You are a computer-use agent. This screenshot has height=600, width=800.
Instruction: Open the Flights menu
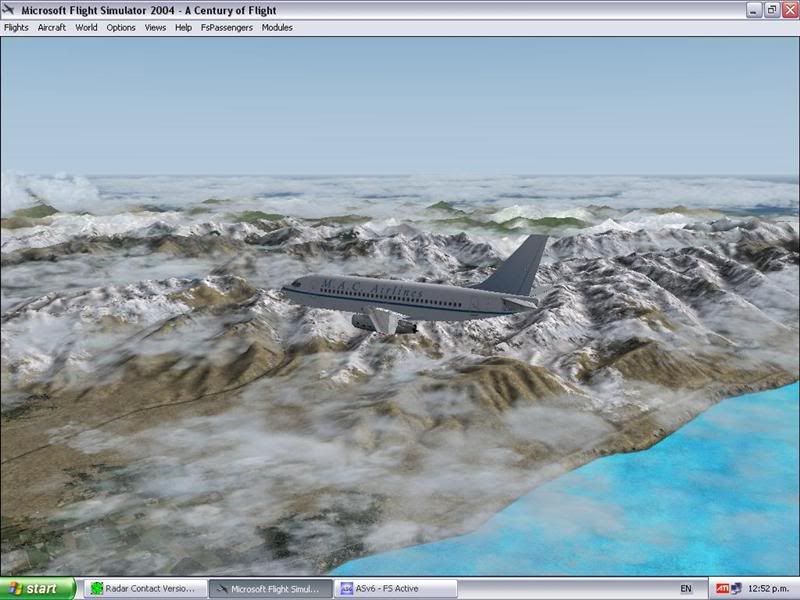16,28
